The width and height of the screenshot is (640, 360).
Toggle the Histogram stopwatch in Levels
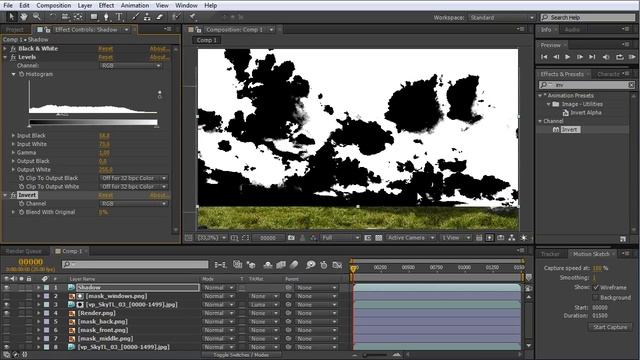[x=22, y=74]
